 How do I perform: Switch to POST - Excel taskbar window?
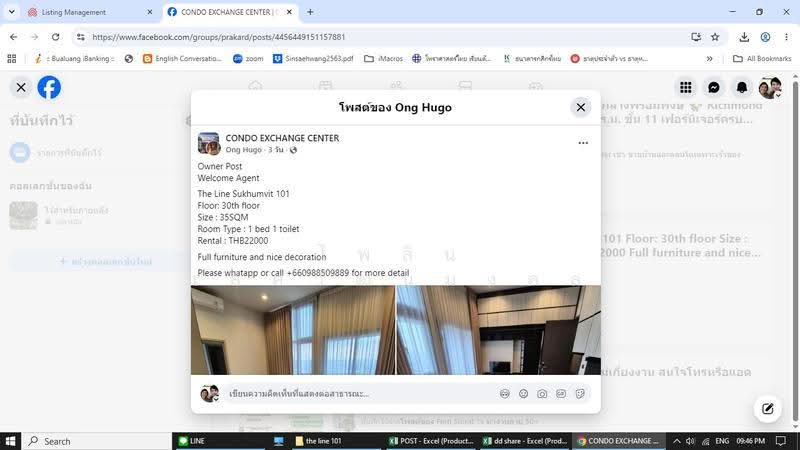click(430, 441)
